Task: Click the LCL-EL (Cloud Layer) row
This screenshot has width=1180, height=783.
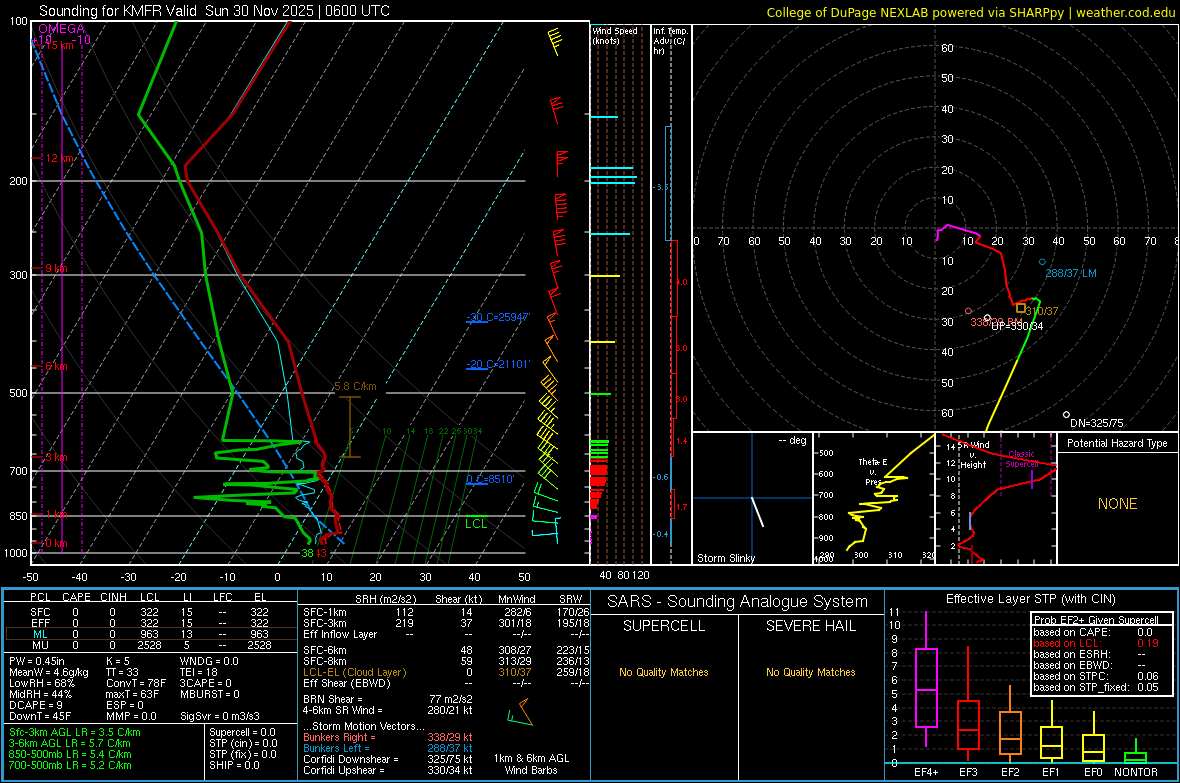Action: pos(446,672)
